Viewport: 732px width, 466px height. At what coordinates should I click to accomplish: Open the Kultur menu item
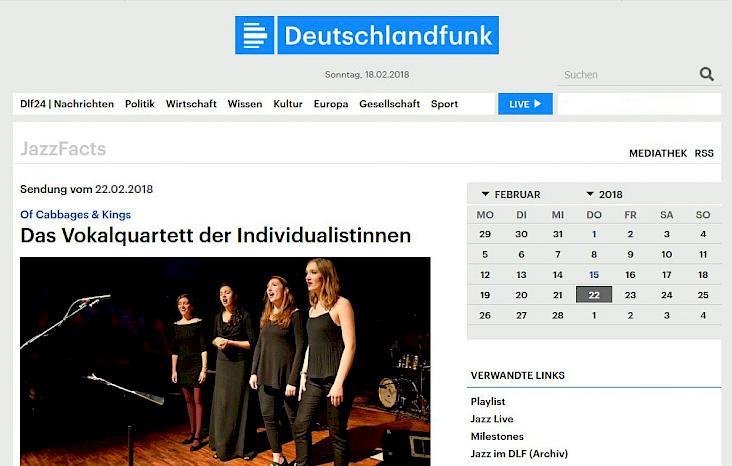(x=288, y=104)
